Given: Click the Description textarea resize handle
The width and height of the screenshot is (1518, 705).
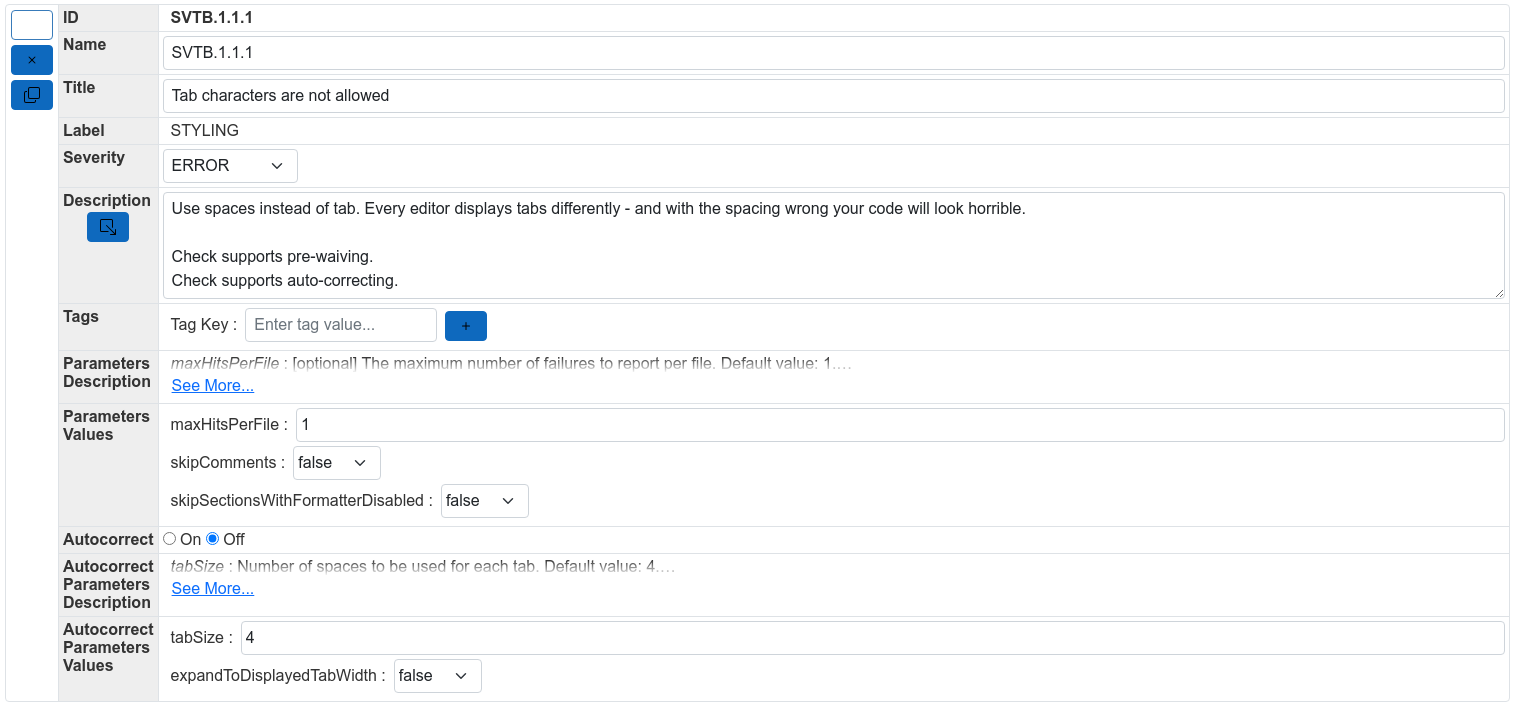Looking at the screenshot, I should click(1500, 293).
